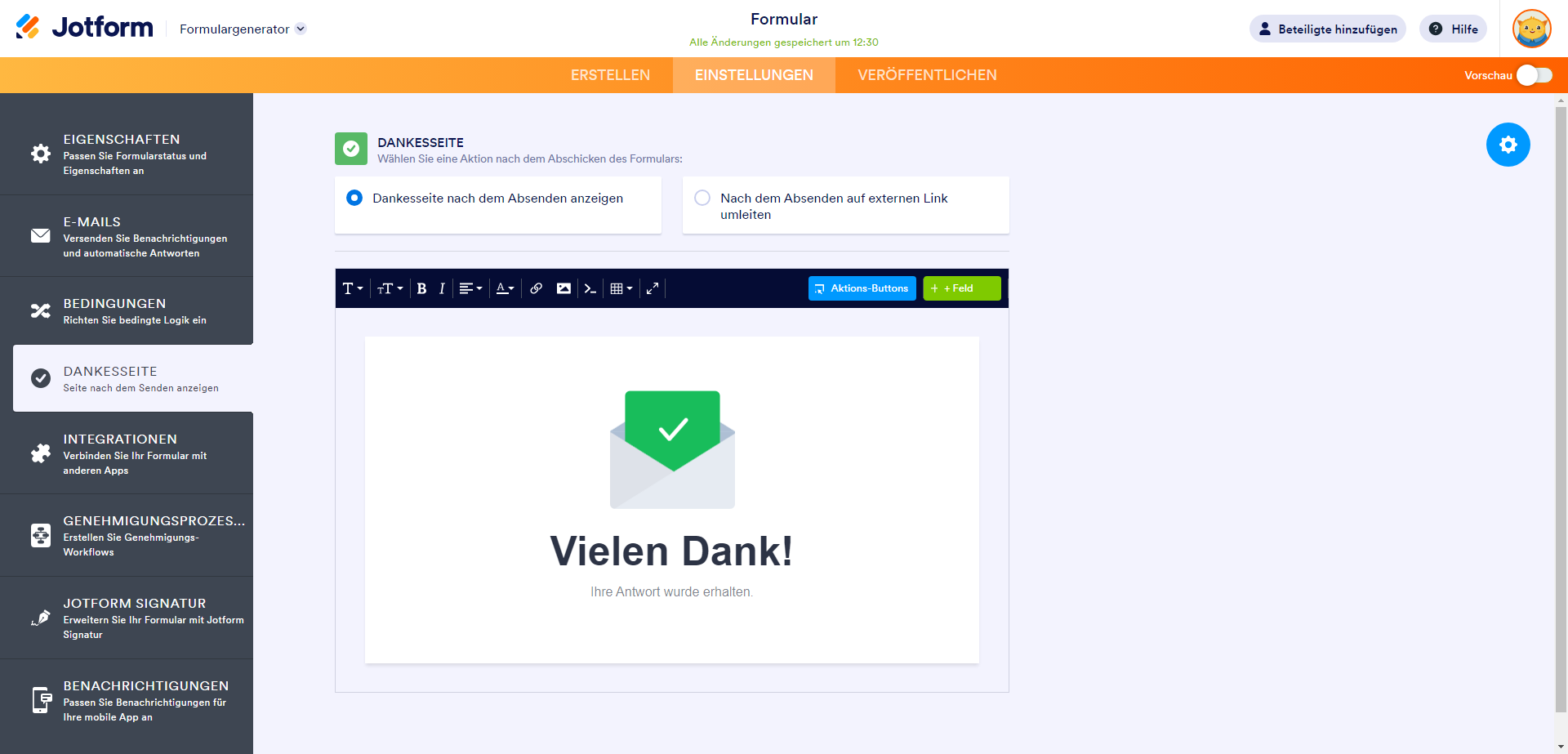This screenshot has height=754, width=1568.
Task: Switch to the VERÖFFENTLICHEN tab
Action: click(927, 75)
